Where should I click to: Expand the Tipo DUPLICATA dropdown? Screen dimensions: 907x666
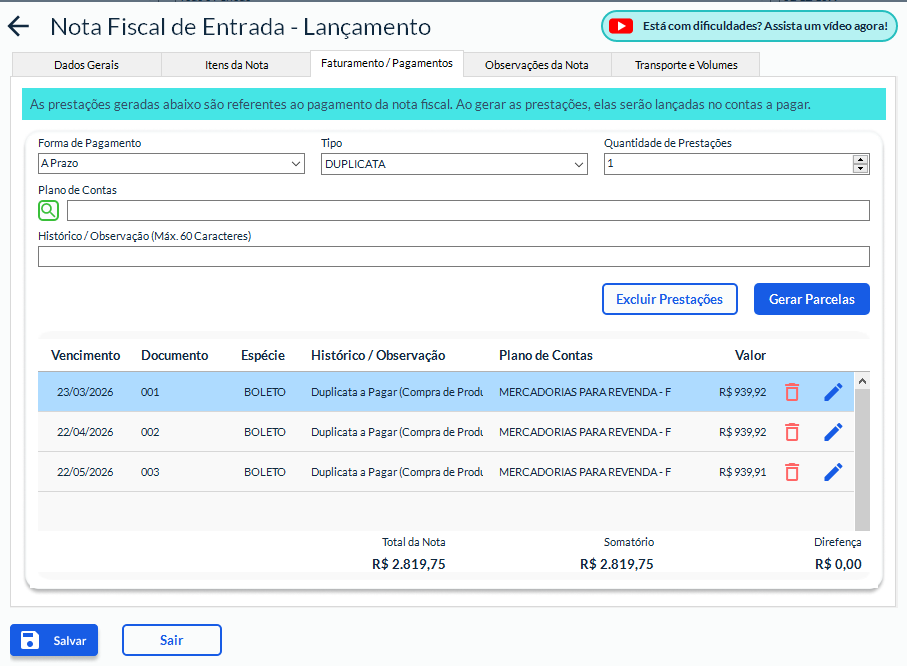point(454,164)
